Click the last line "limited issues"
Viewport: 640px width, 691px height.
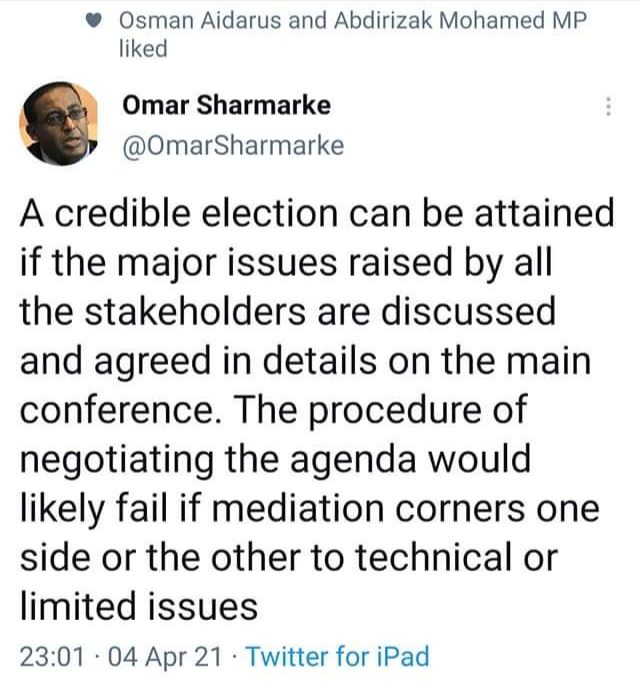(x=139, y=607)
